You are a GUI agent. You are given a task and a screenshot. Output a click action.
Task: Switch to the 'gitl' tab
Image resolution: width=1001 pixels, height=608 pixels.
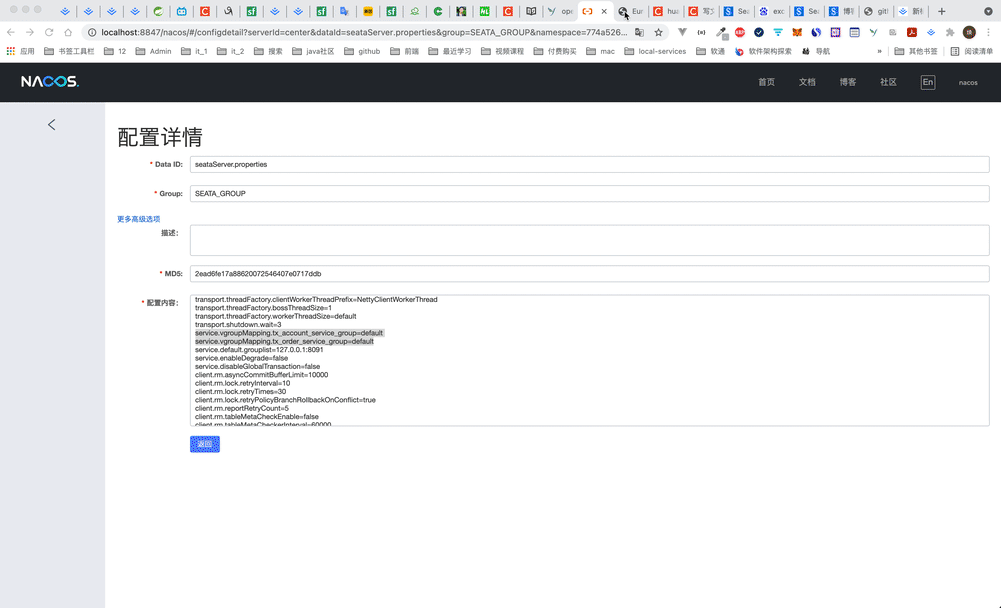[x=876, y=11]
